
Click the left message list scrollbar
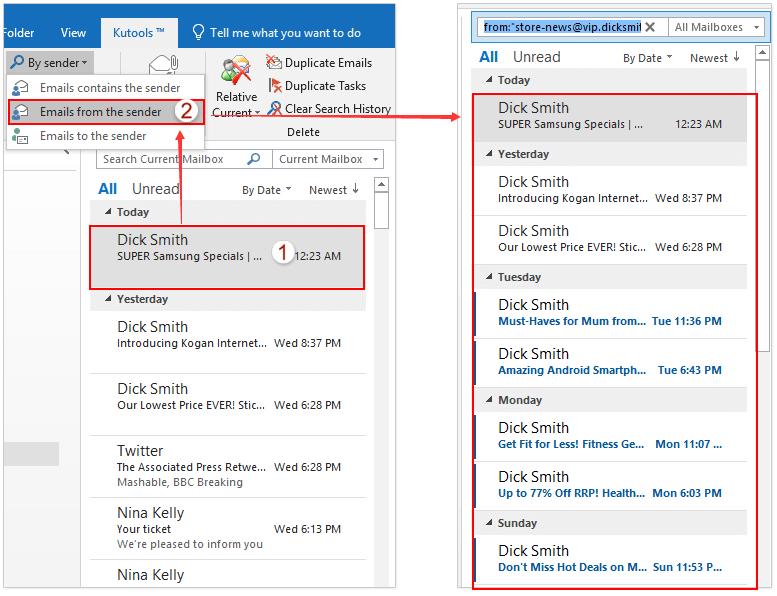381,210
